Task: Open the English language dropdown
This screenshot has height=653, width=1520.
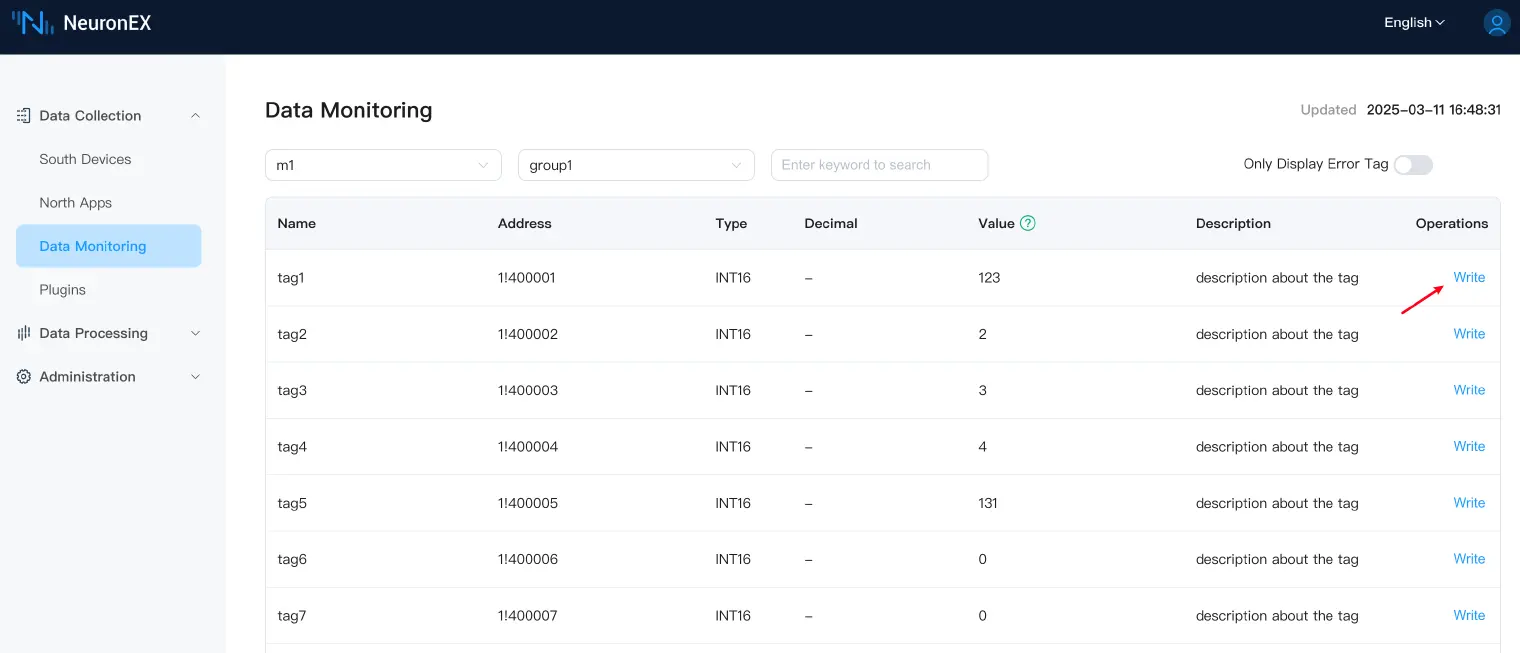Action: [x=1414, y=23]
